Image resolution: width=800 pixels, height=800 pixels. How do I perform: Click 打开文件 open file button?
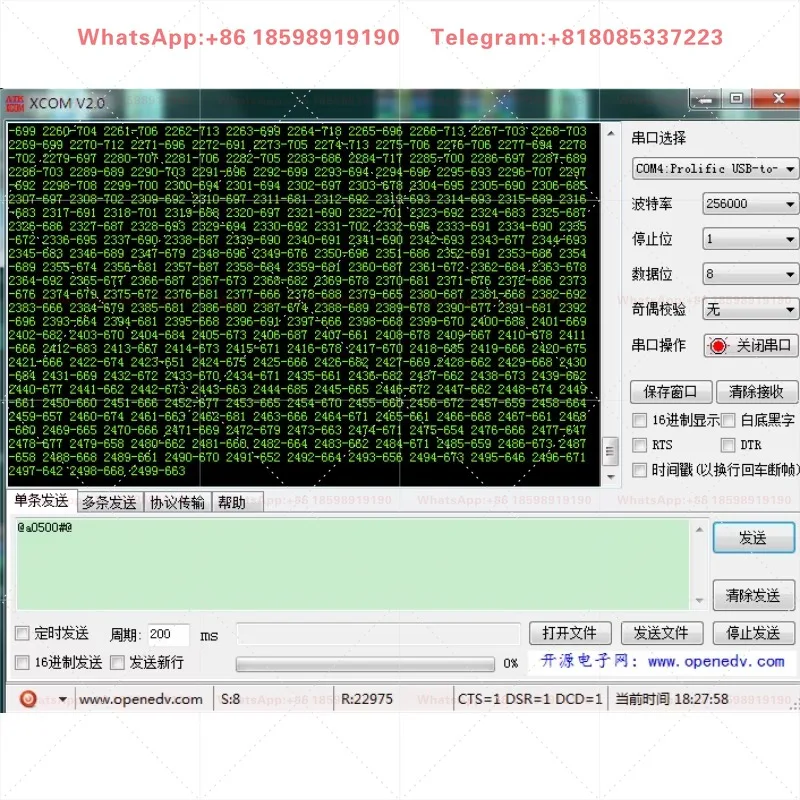[x=570, y=633]
